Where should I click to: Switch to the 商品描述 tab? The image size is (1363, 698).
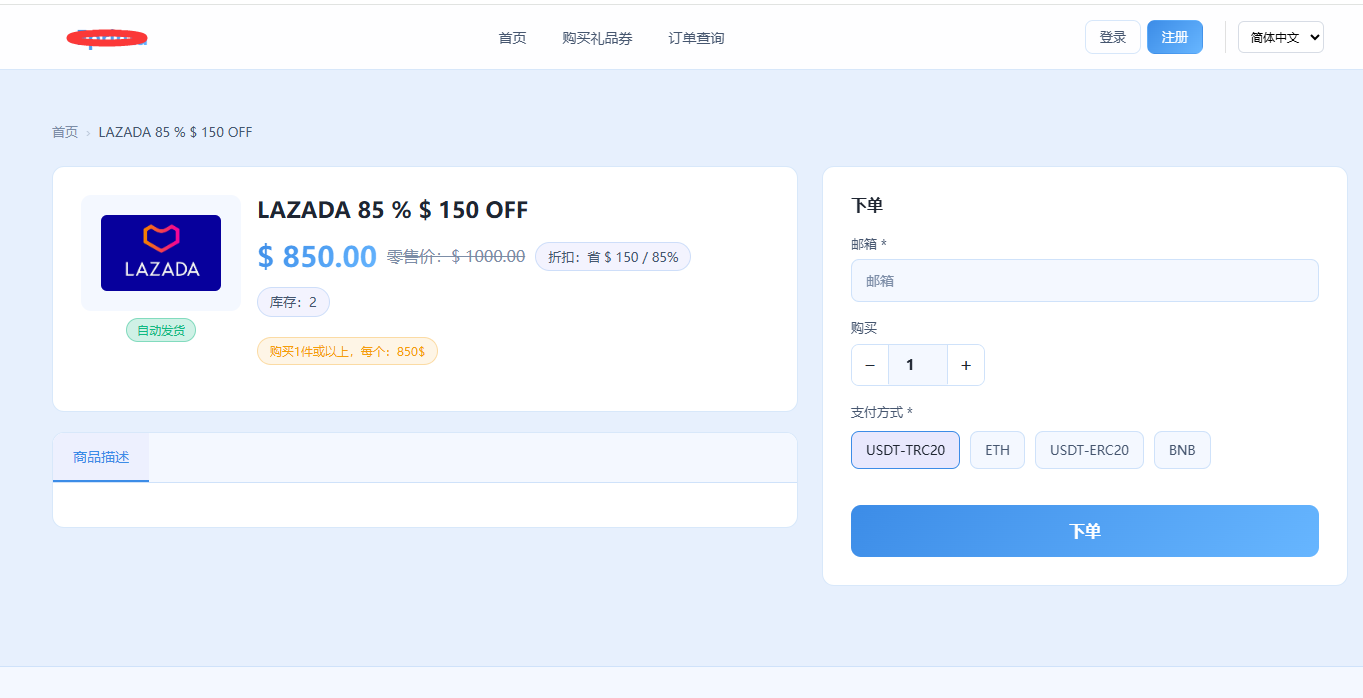click(x=100, y=456)
